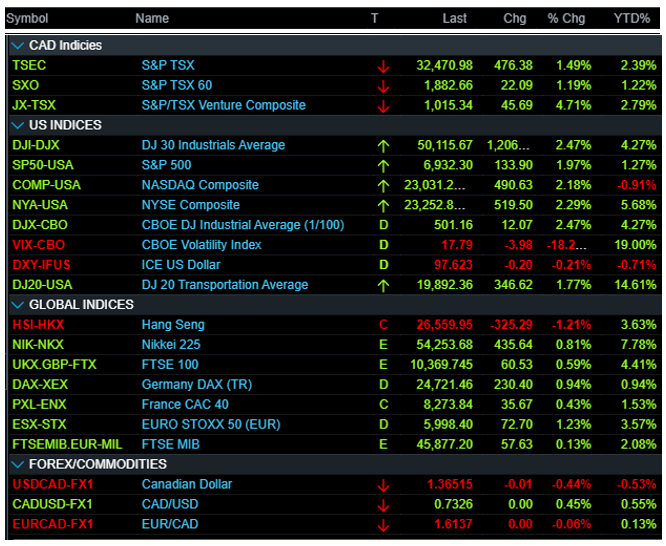Select the DXY-IFUS symbol
This screenshot has width=666, height=546.
tap(41, 265)
